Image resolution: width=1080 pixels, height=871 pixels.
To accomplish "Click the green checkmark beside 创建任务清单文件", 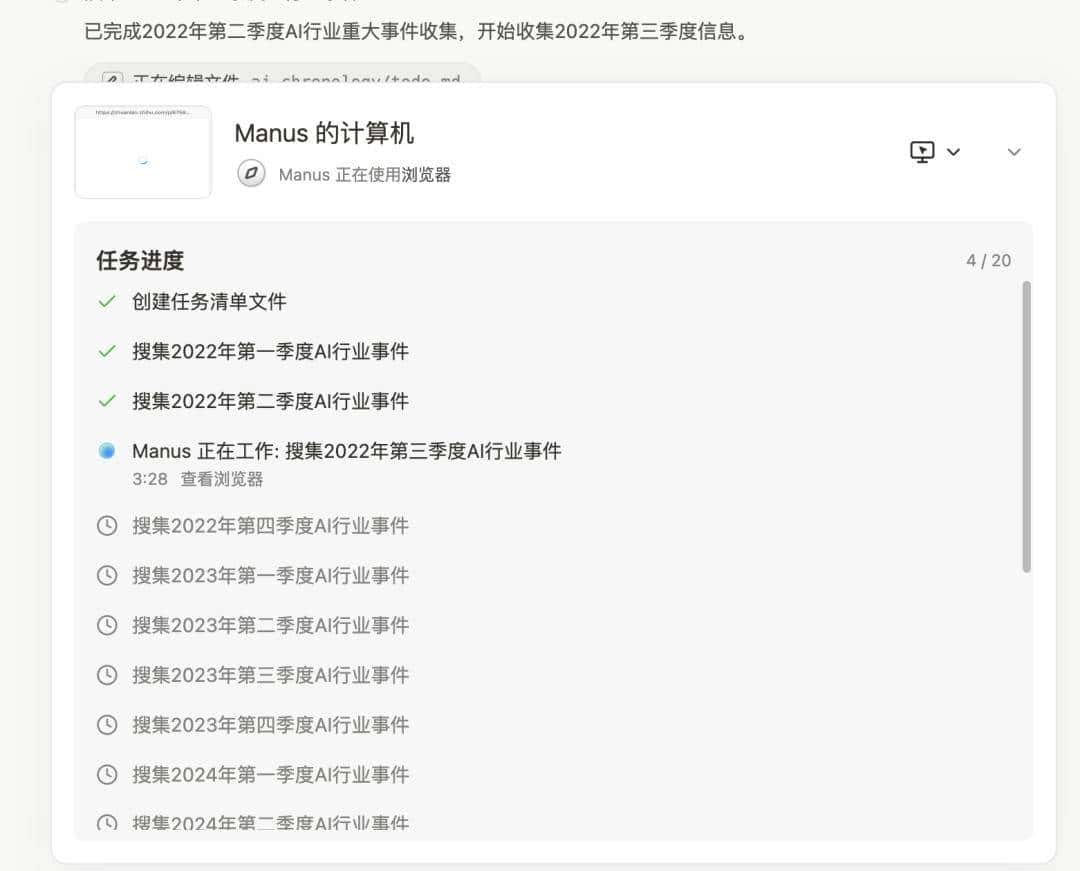I will (x=107, y=301).
